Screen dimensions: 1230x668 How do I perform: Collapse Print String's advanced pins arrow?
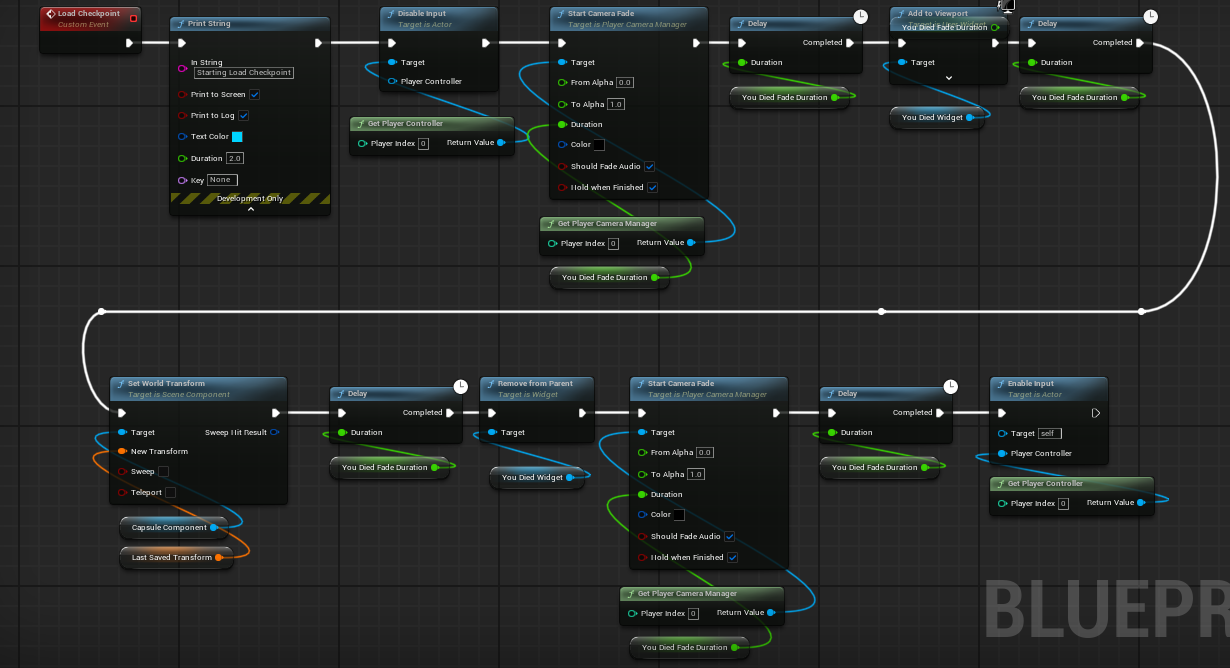[x=250, y=209]
